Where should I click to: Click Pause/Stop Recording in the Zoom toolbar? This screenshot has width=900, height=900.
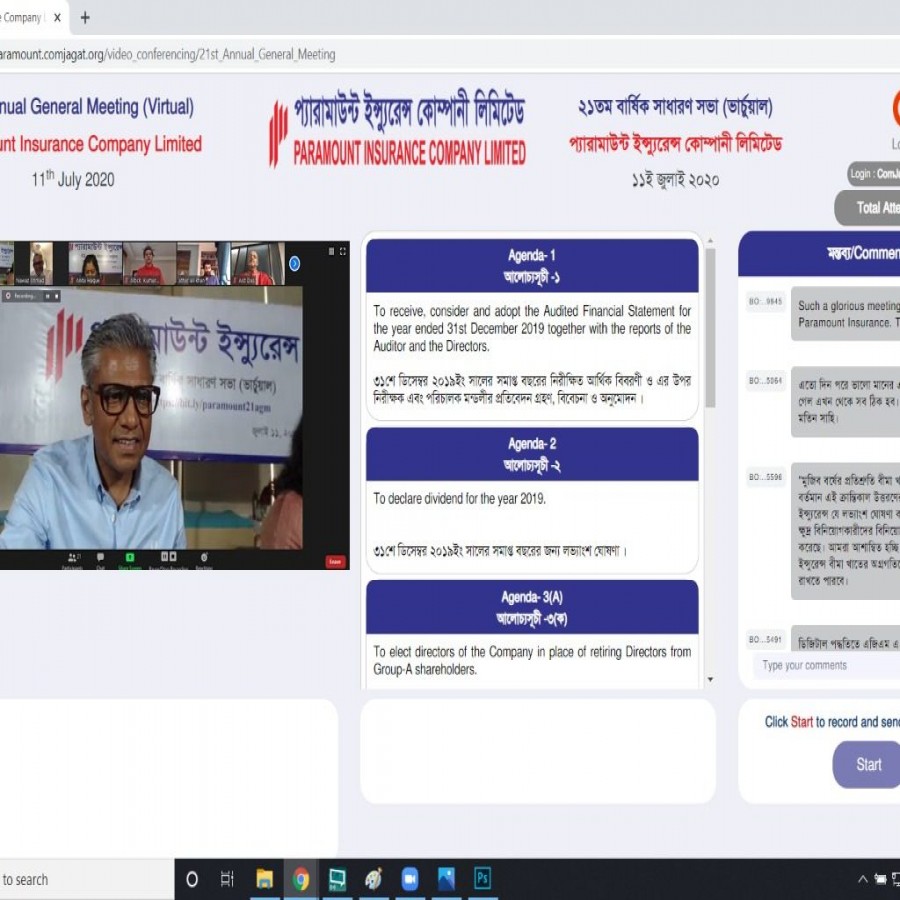(x=169, y=560)
